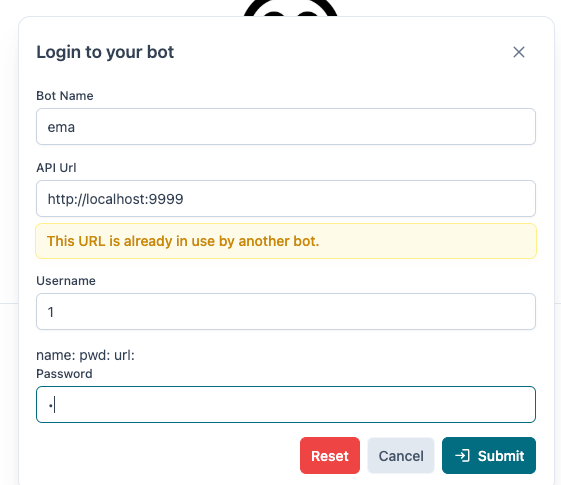Place cursor after localhost:9999 text
Viewport: 561px width, 485px height.
click(x=185, y=199)
